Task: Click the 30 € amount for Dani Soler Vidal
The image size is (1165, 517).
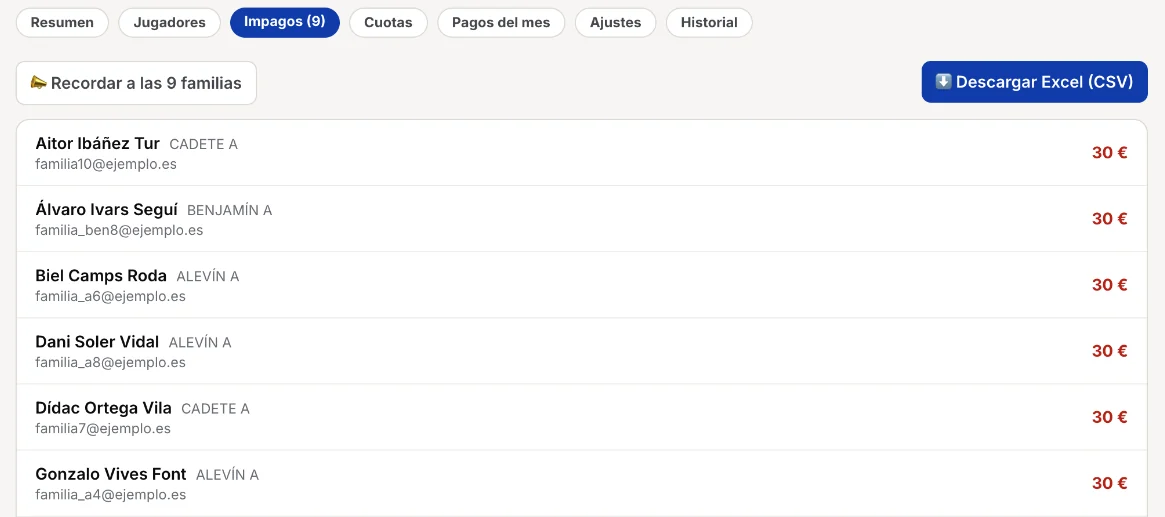Action: 1109,351
